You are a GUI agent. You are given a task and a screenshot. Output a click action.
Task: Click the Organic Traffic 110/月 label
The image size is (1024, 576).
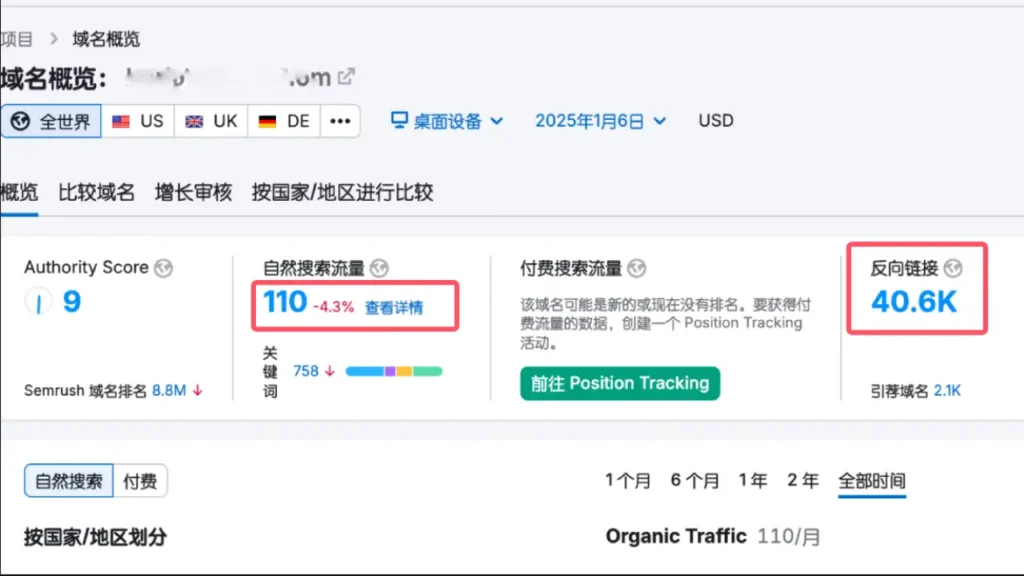tap(713, 536)
